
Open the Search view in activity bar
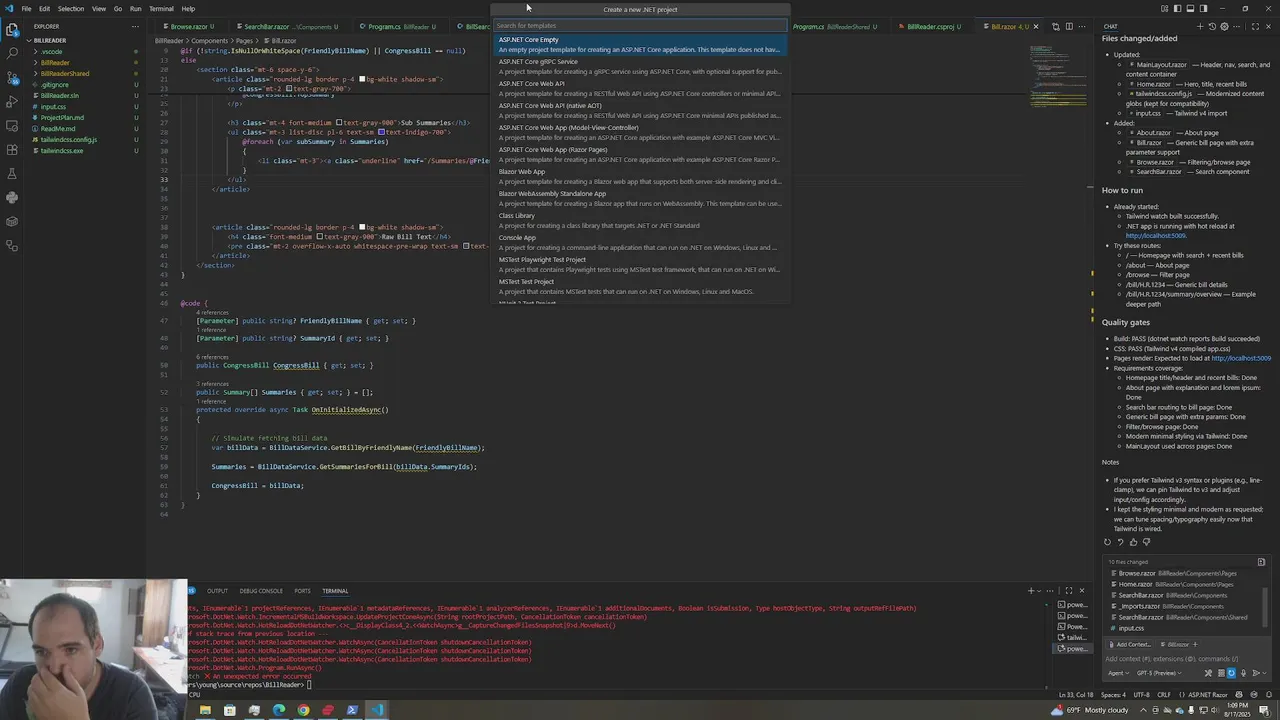point(12,53)
